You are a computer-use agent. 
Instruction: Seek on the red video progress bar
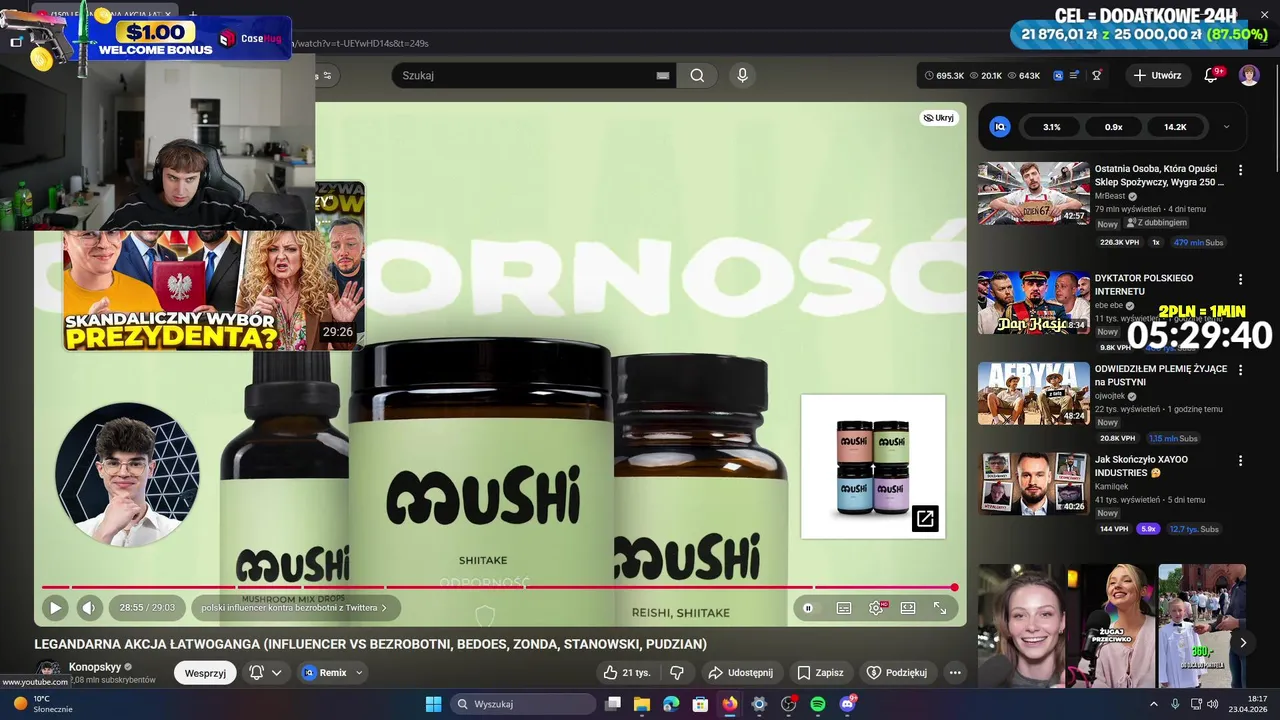tap(498, 587)
